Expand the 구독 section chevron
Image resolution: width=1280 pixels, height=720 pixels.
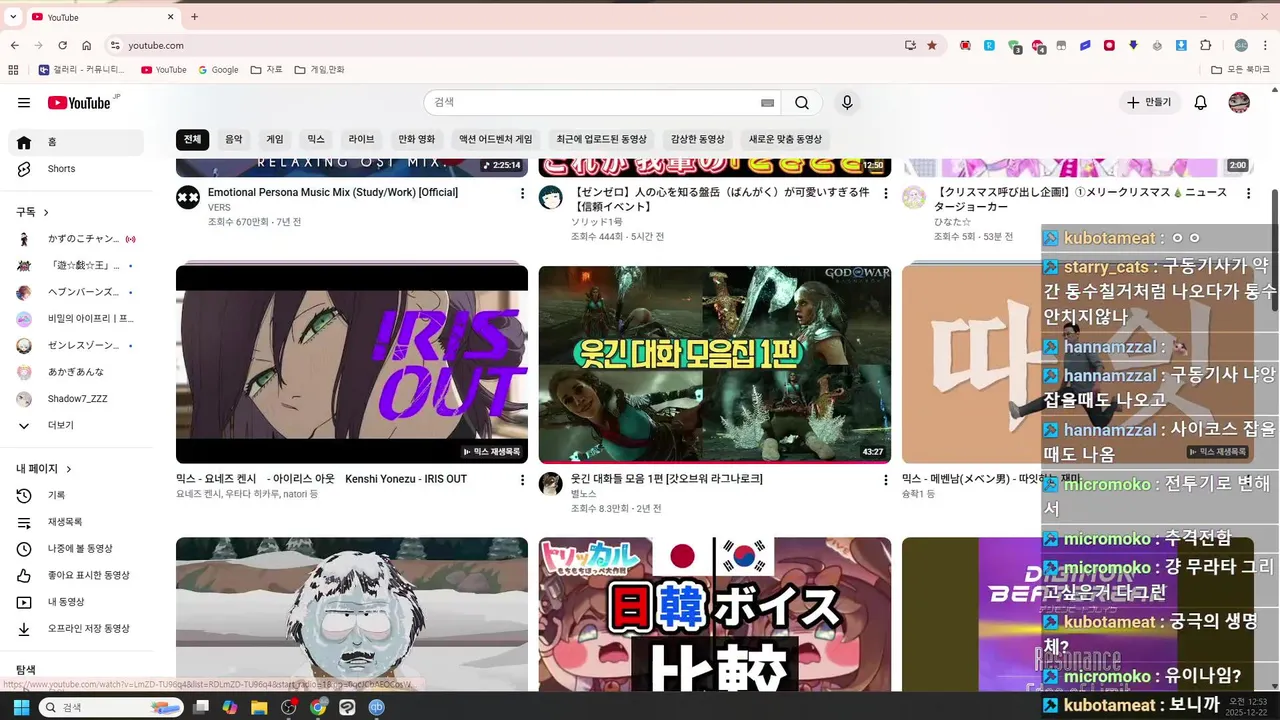pyautogui.click(x=46, y=212)
